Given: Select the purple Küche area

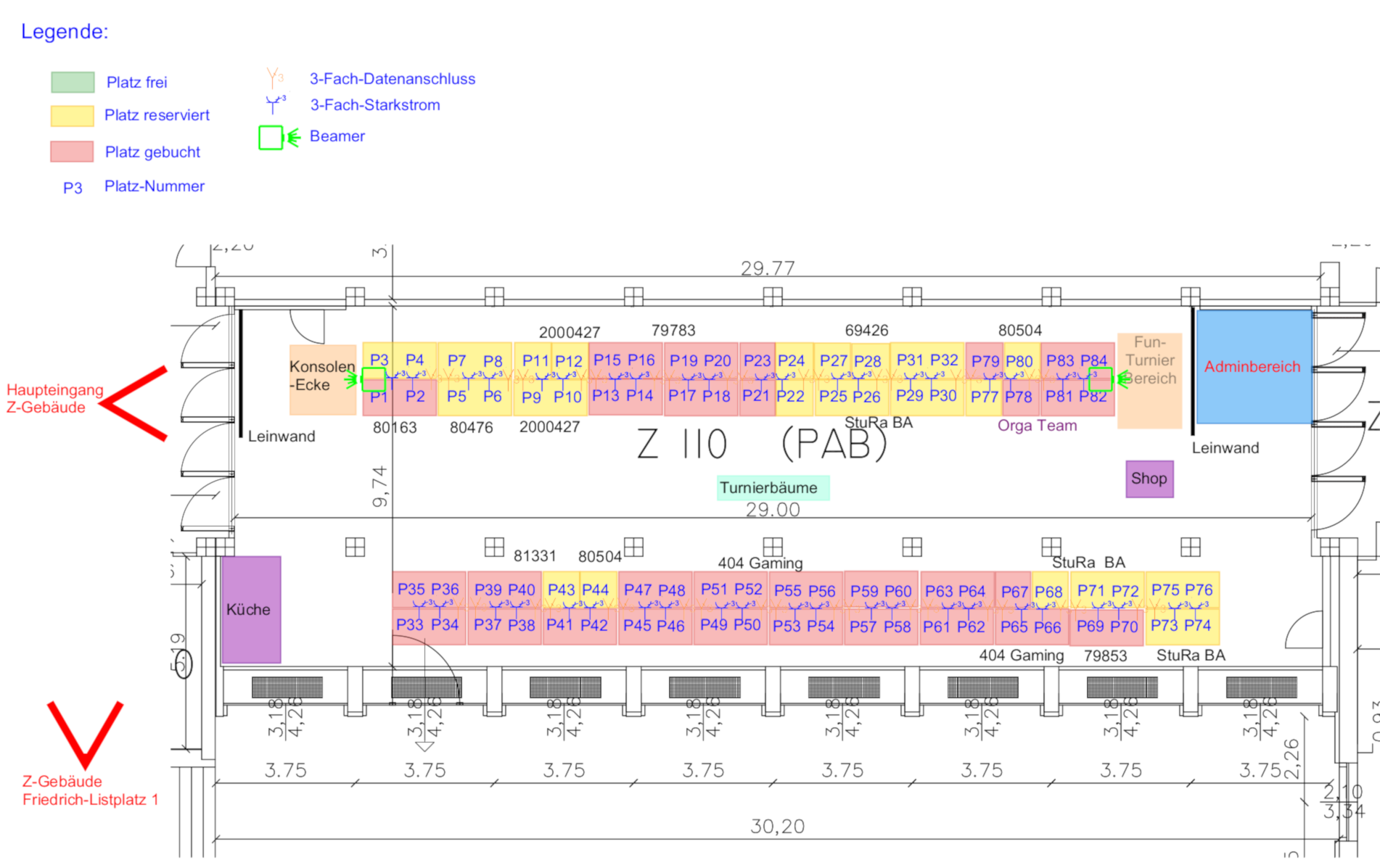Looking at the screenshot, I should coord(250,609).
